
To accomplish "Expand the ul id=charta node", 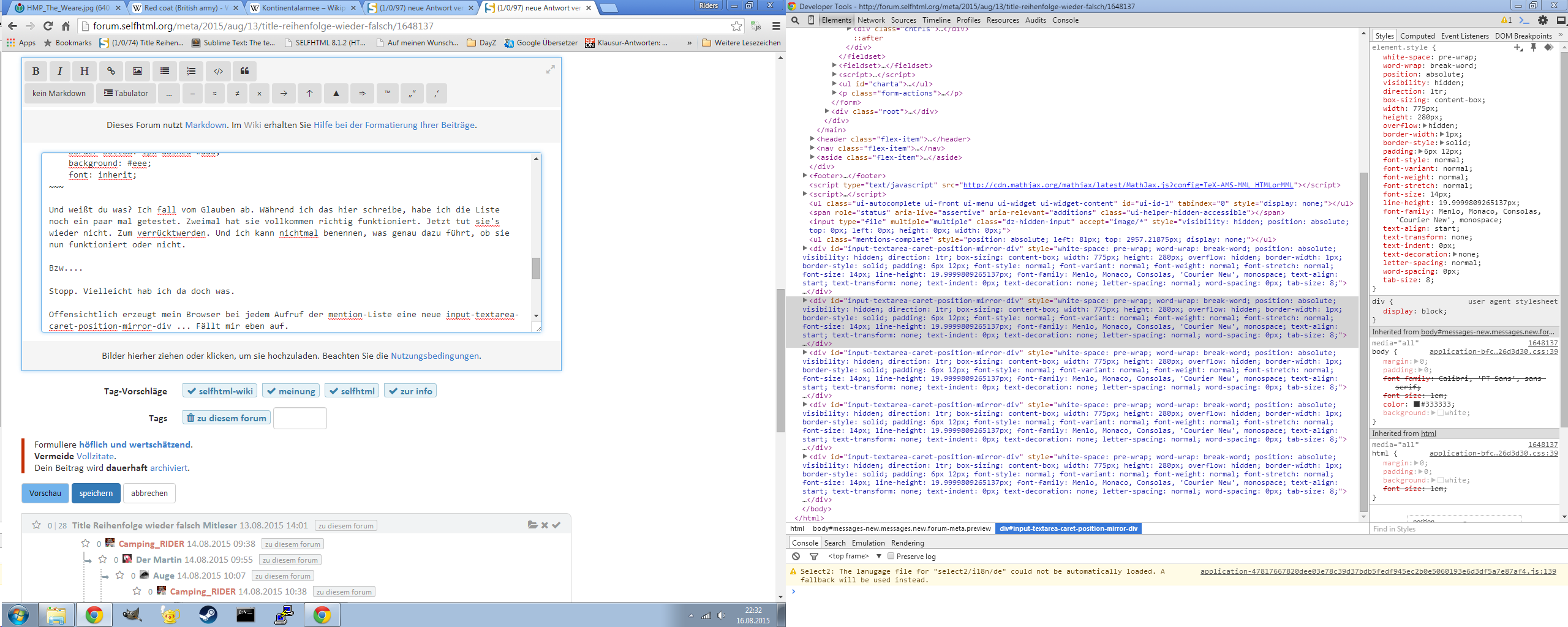I will click(x=834, y=84).
